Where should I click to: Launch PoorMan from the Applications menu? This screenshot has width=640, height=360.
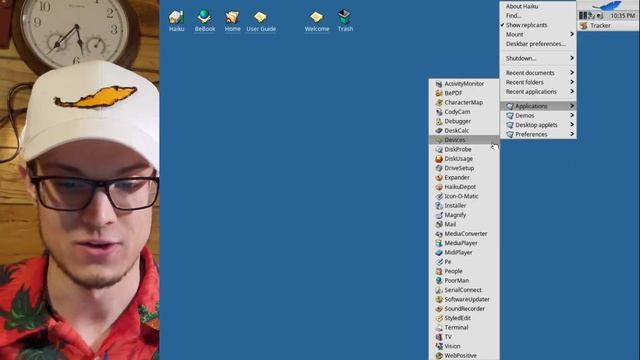(464, 280)
